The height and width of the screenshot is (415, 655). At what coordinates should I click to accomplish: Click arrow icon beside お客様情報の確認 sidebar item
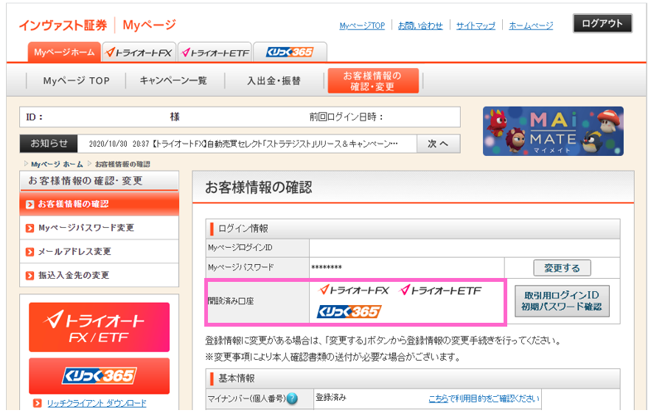30,204
